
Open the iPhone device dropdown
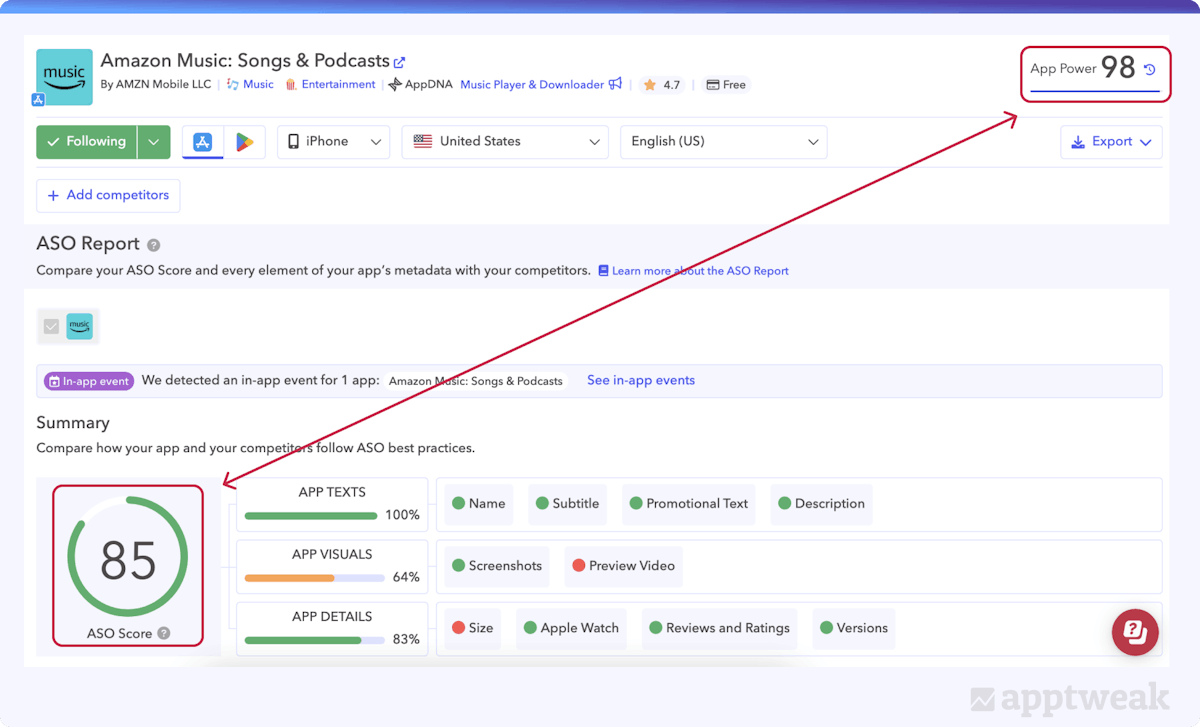pyautogui.click(x=334, y=142)
